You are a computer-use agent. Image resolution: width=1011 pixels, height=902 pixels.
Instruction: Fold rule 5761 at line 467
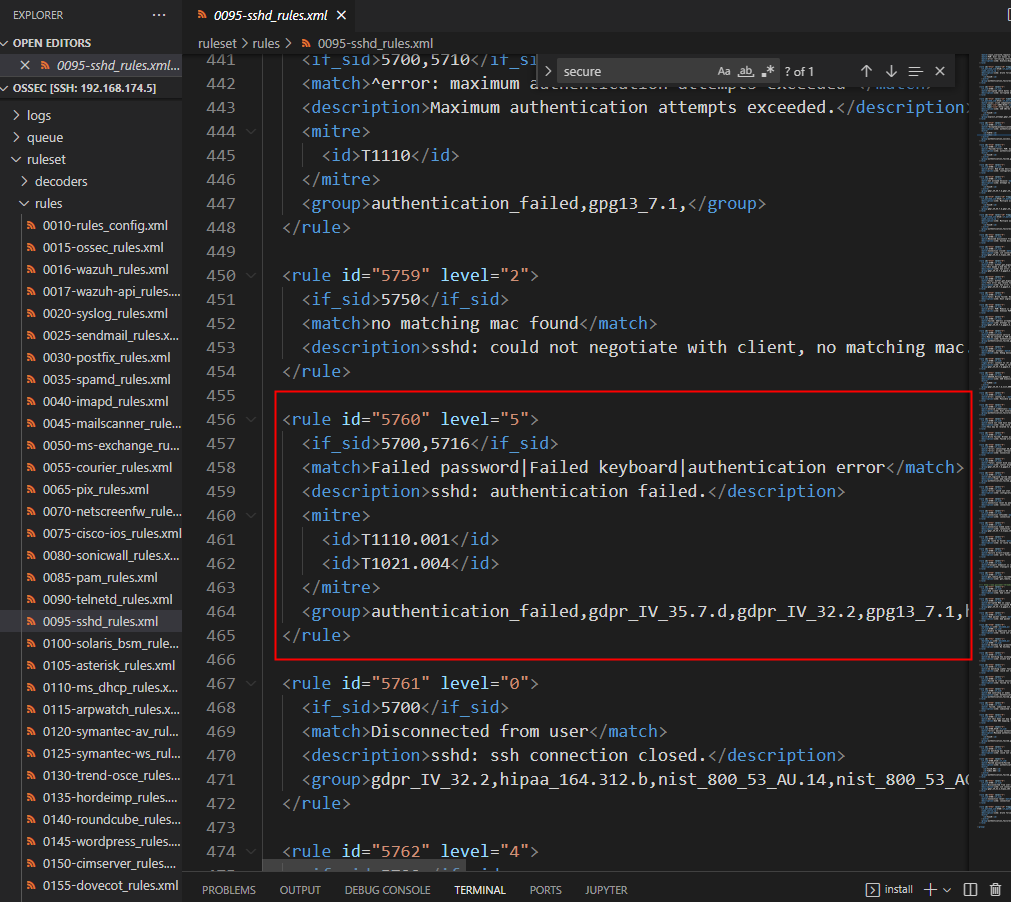click(251, 683)
